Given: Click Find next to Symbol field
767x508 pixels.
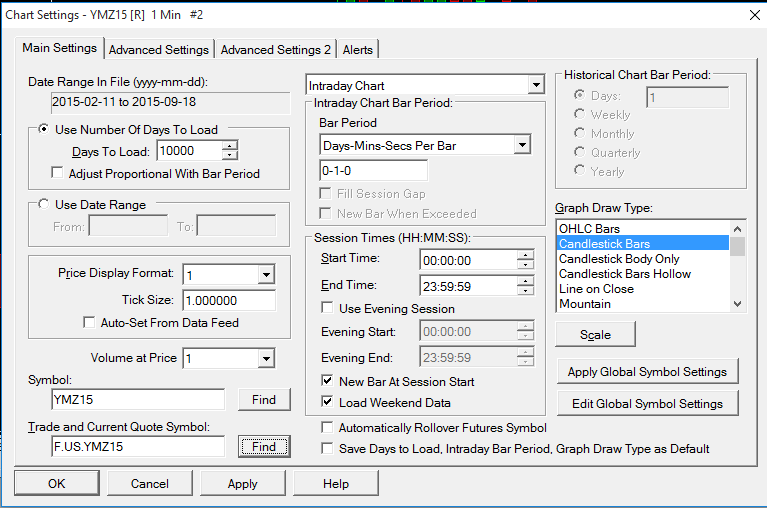Looking at the screenshot, I should [264, 399].
